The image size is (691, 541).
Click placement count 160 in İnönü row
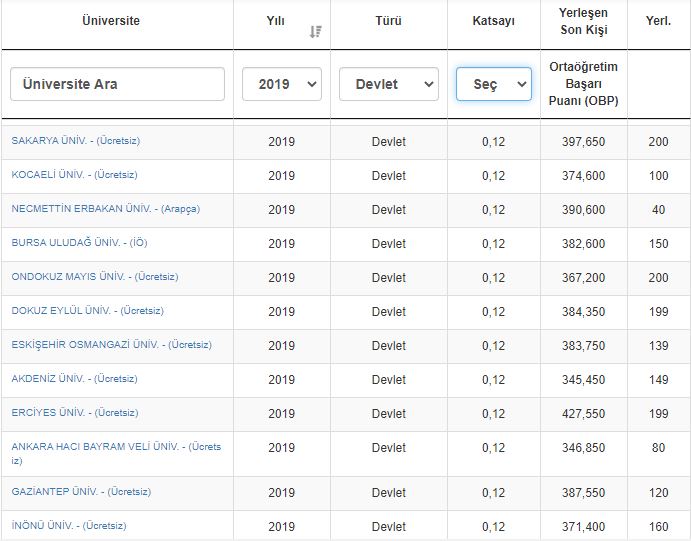click(658, 526)
